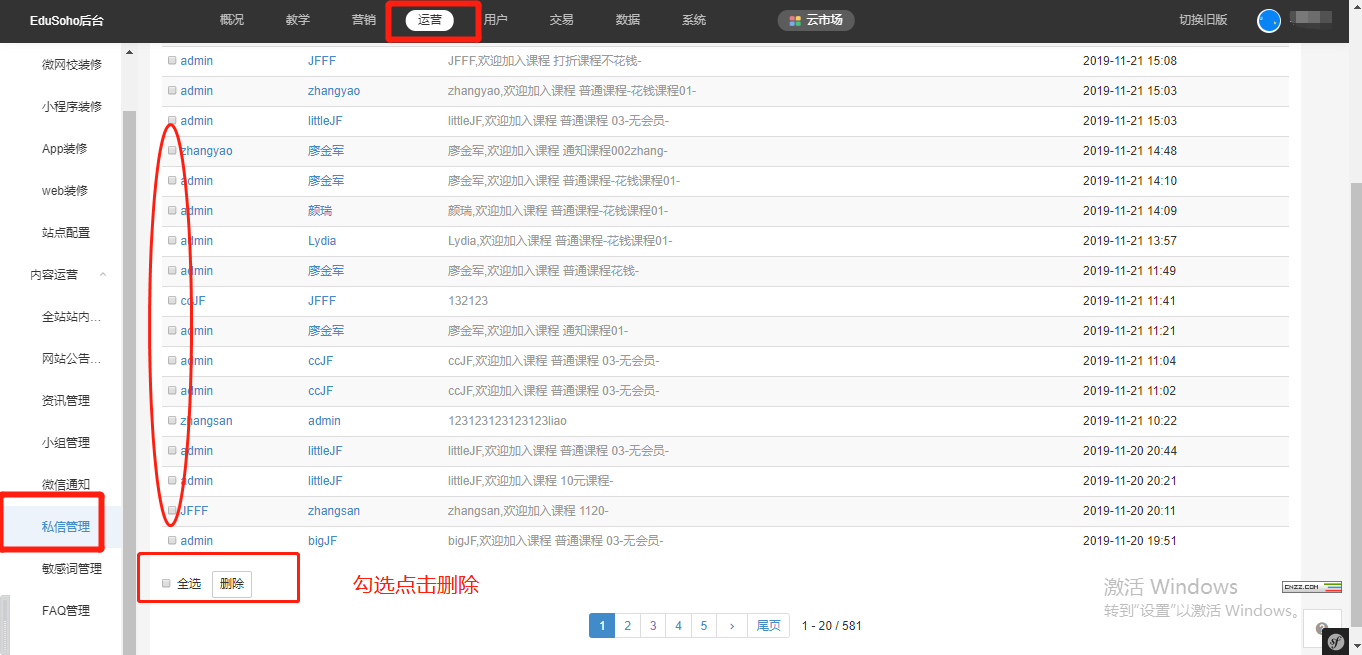The height and width of the screenshot is (655, 1362).
Task: Go to page 3 in pagination
Action: (653, 626)
